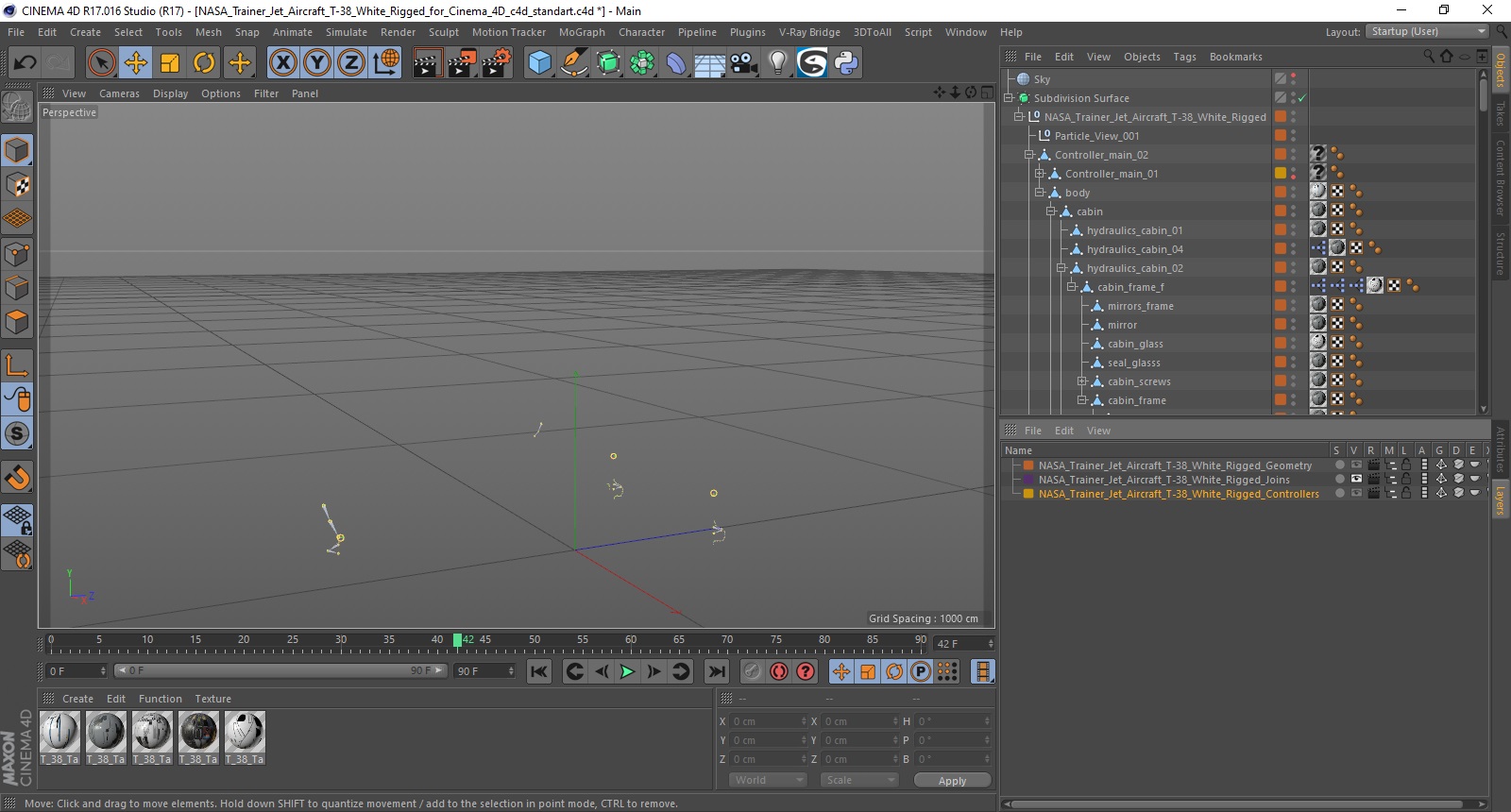Toggle the Subdivision Surface enable checkmark
The height and width of the screenshot is (812, 1511).
1302,98
